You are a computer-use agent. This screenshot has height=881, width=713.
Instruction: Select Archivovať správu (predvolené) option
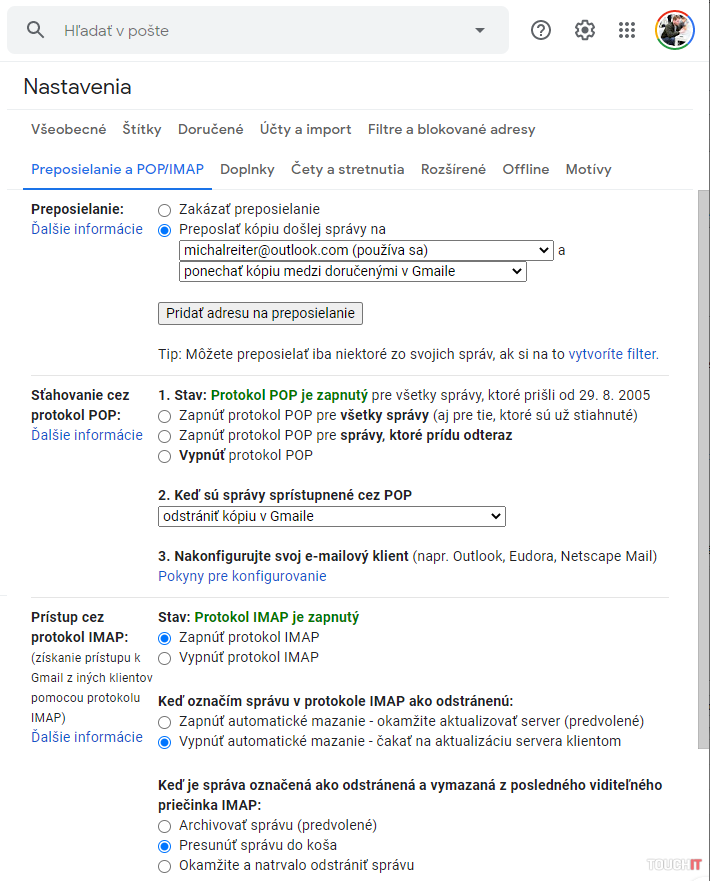click(165, 826)
